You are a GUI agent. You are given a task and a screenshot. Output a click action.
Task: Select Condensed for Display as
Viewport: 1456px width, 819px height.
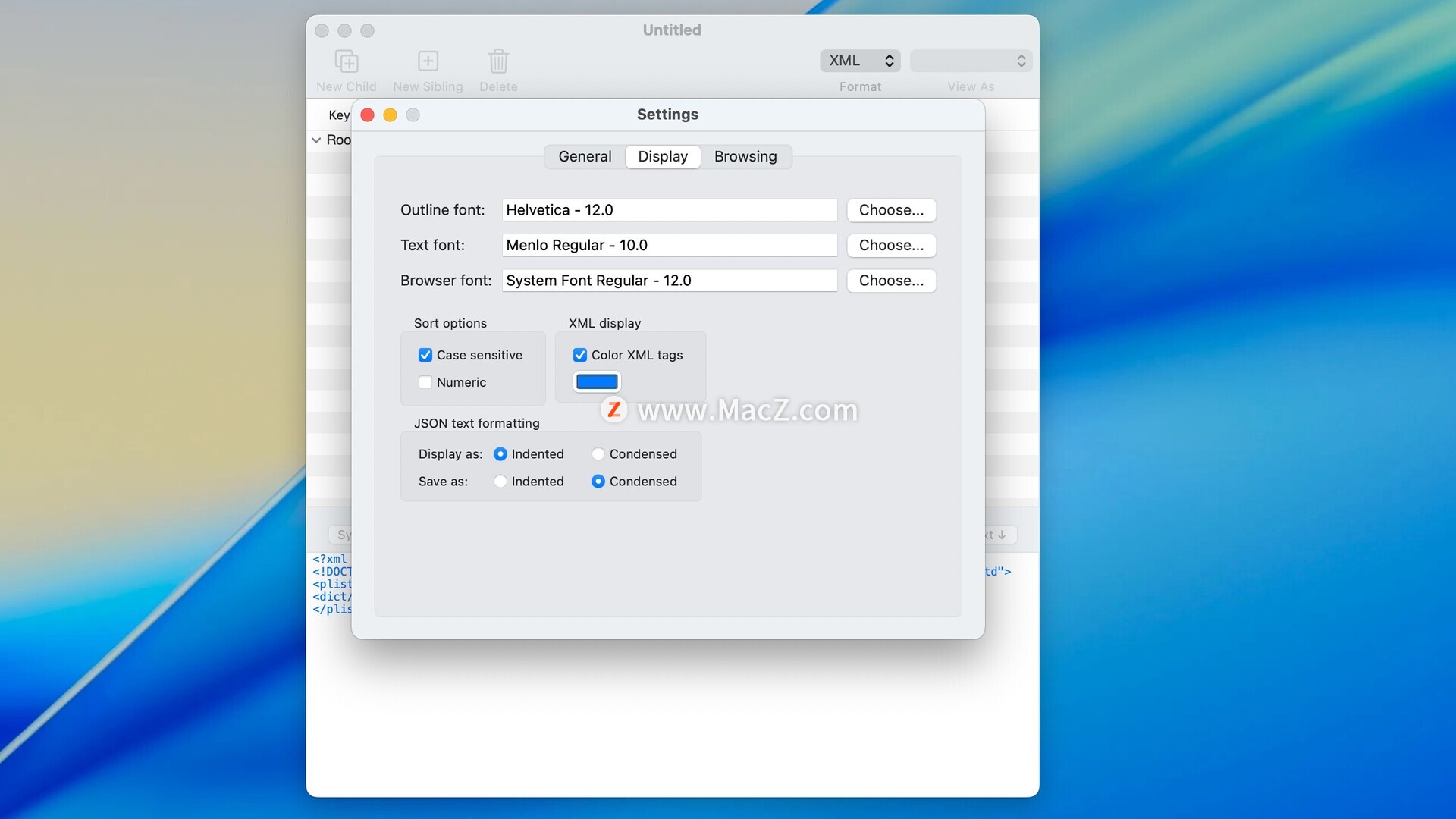(x=598, y=454)
